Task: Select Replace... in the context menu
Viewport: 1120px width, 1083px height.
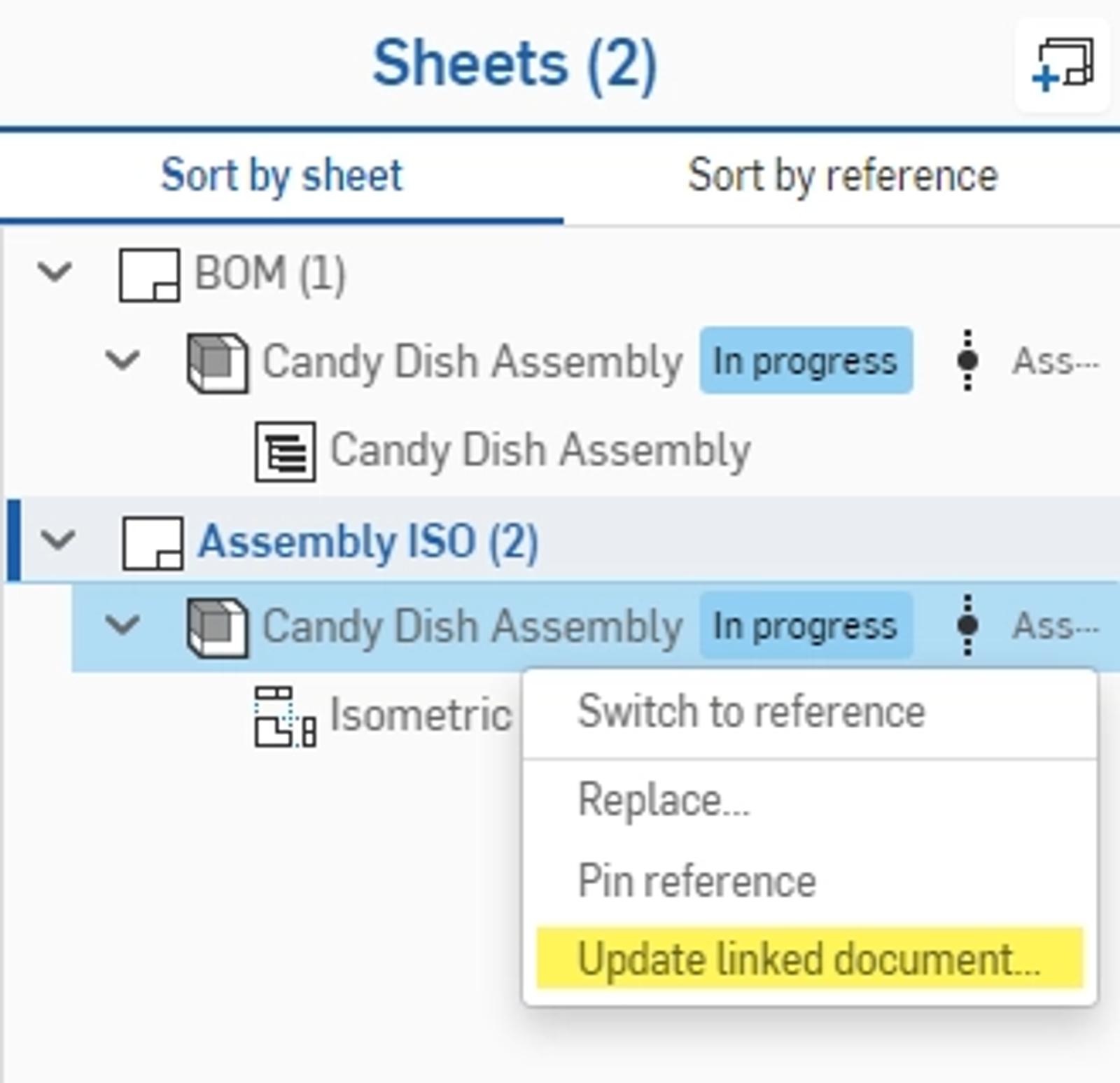Action: click(664, 799)
